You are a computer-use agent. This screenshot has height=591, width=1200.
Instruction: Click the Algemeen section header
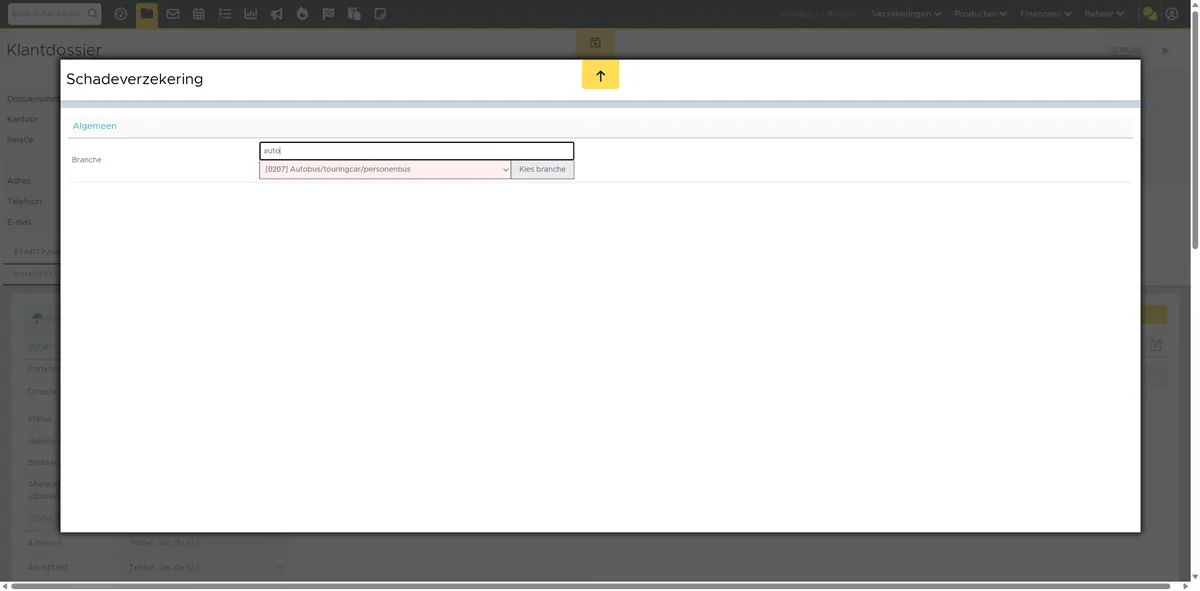tap(95, 126)
